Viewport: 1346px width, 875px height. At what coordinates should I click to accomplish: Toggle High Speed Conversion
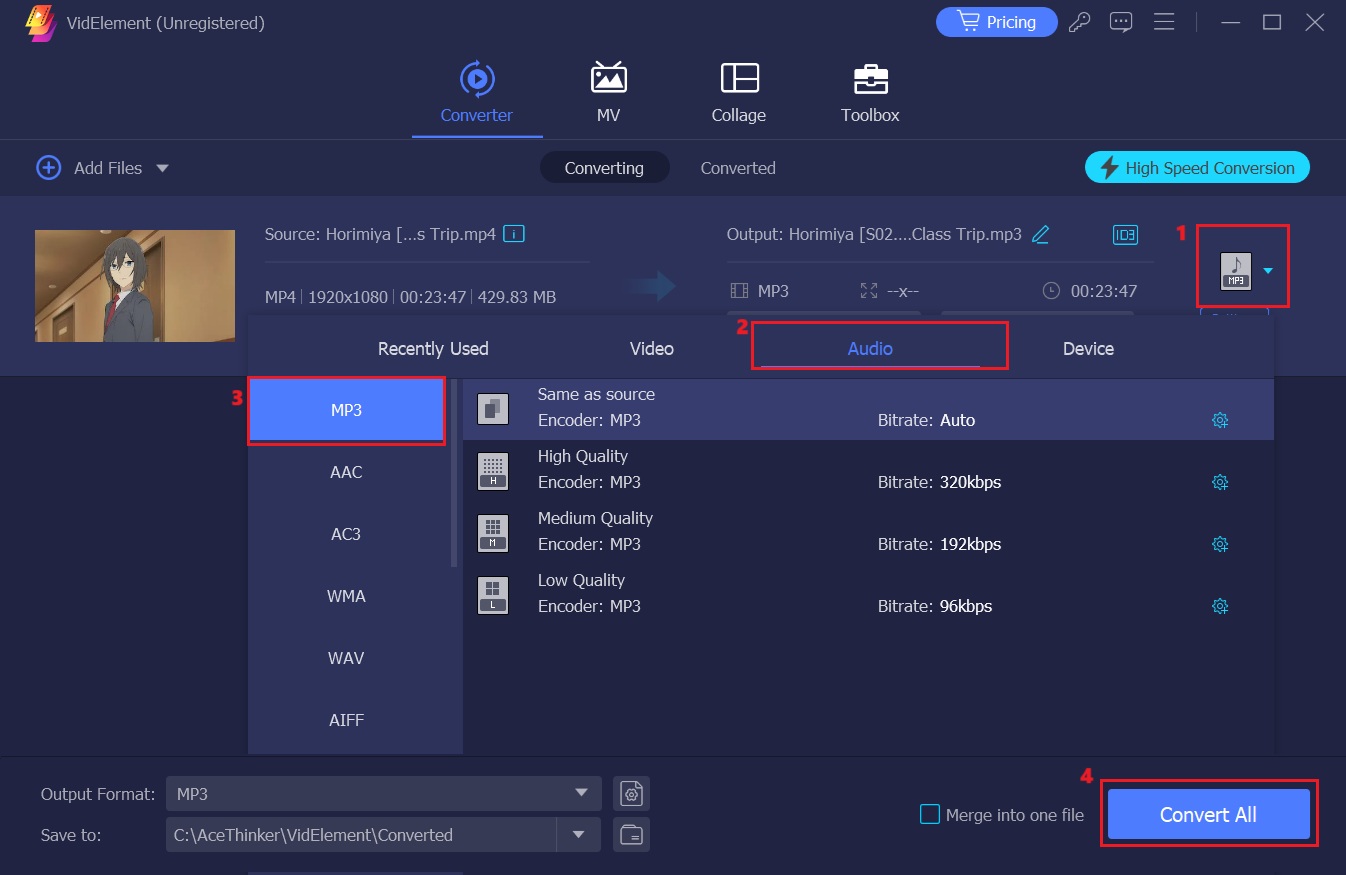click(x=1196, y=168)
